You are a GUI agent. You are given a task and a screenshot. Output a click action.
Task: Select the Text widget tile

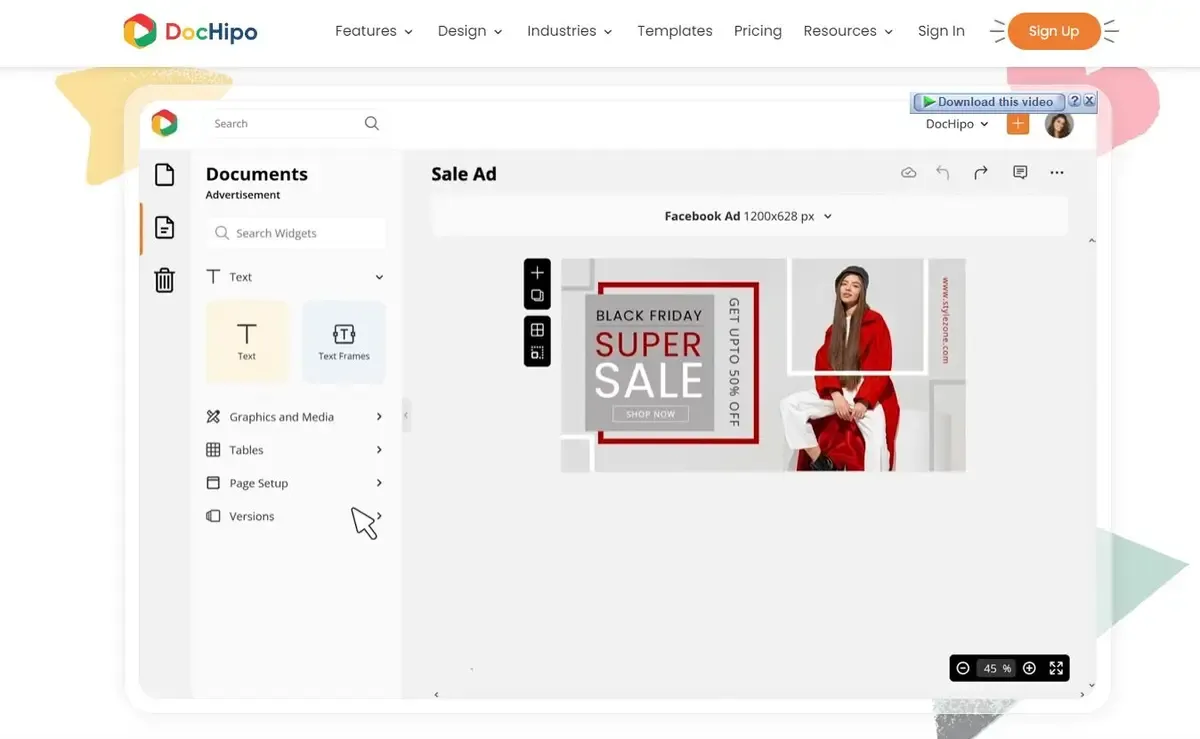tap(247, 342)
